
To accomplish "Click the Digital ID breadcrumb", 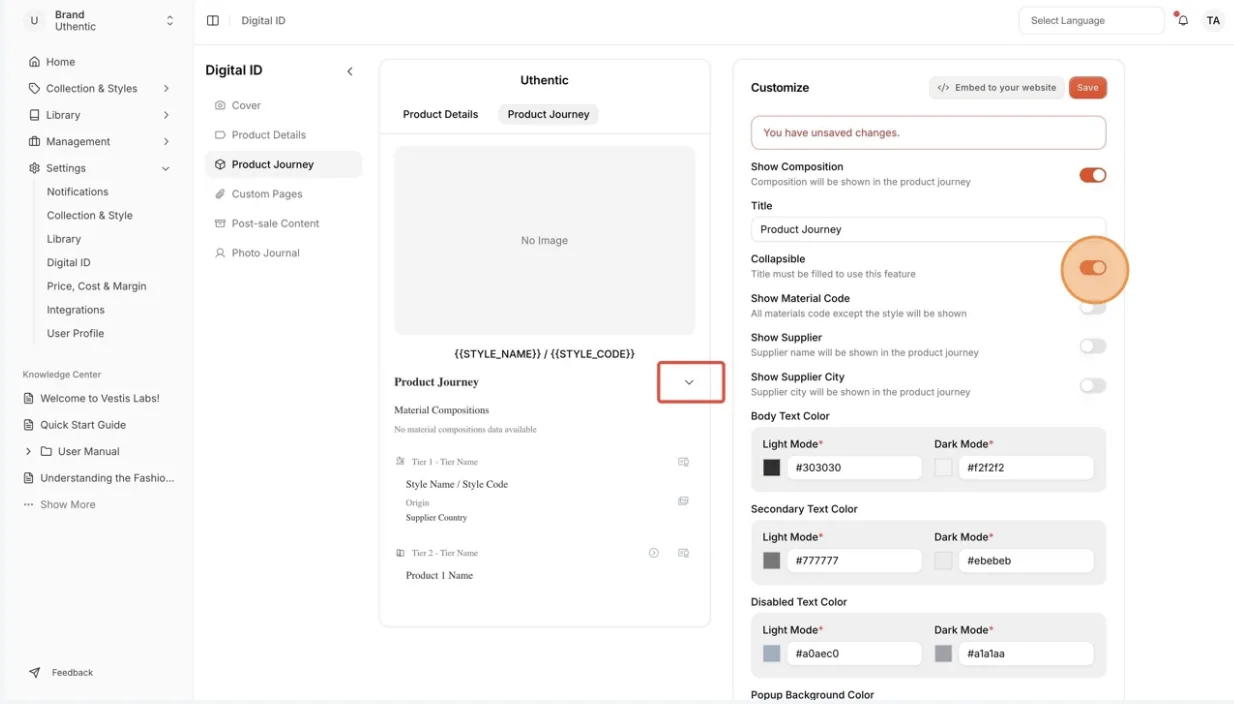I will (263, 20).
